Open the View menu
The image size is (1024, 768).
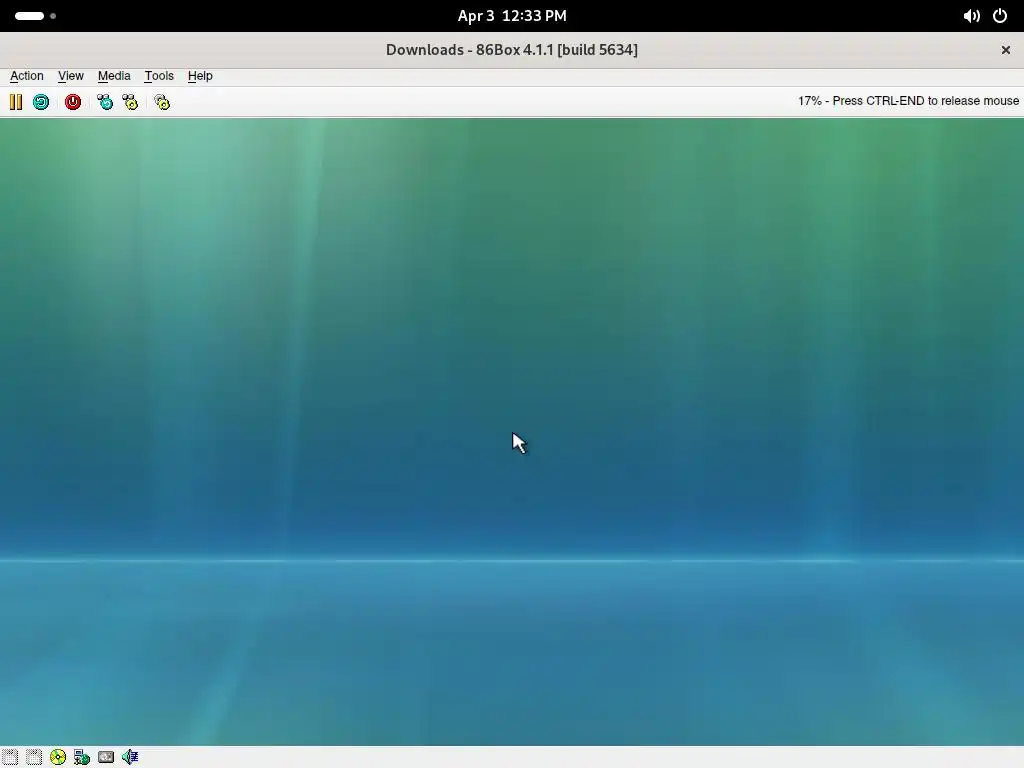pyautogui.click(x=71, y=76)
